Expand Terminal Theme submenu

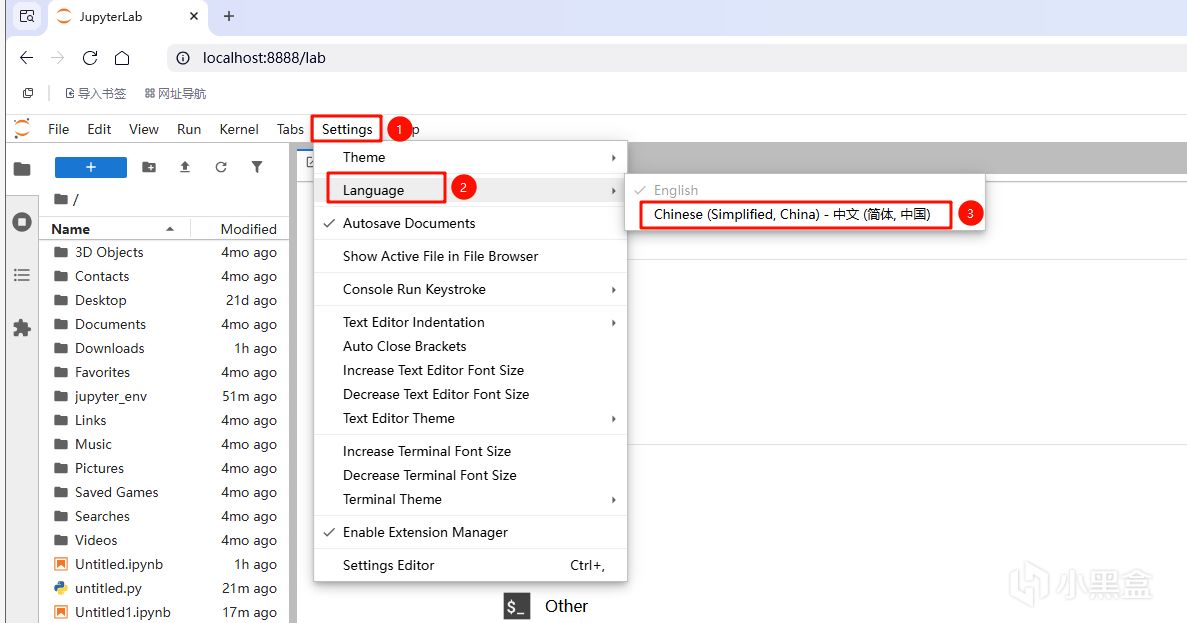click(x=470, y=499)
